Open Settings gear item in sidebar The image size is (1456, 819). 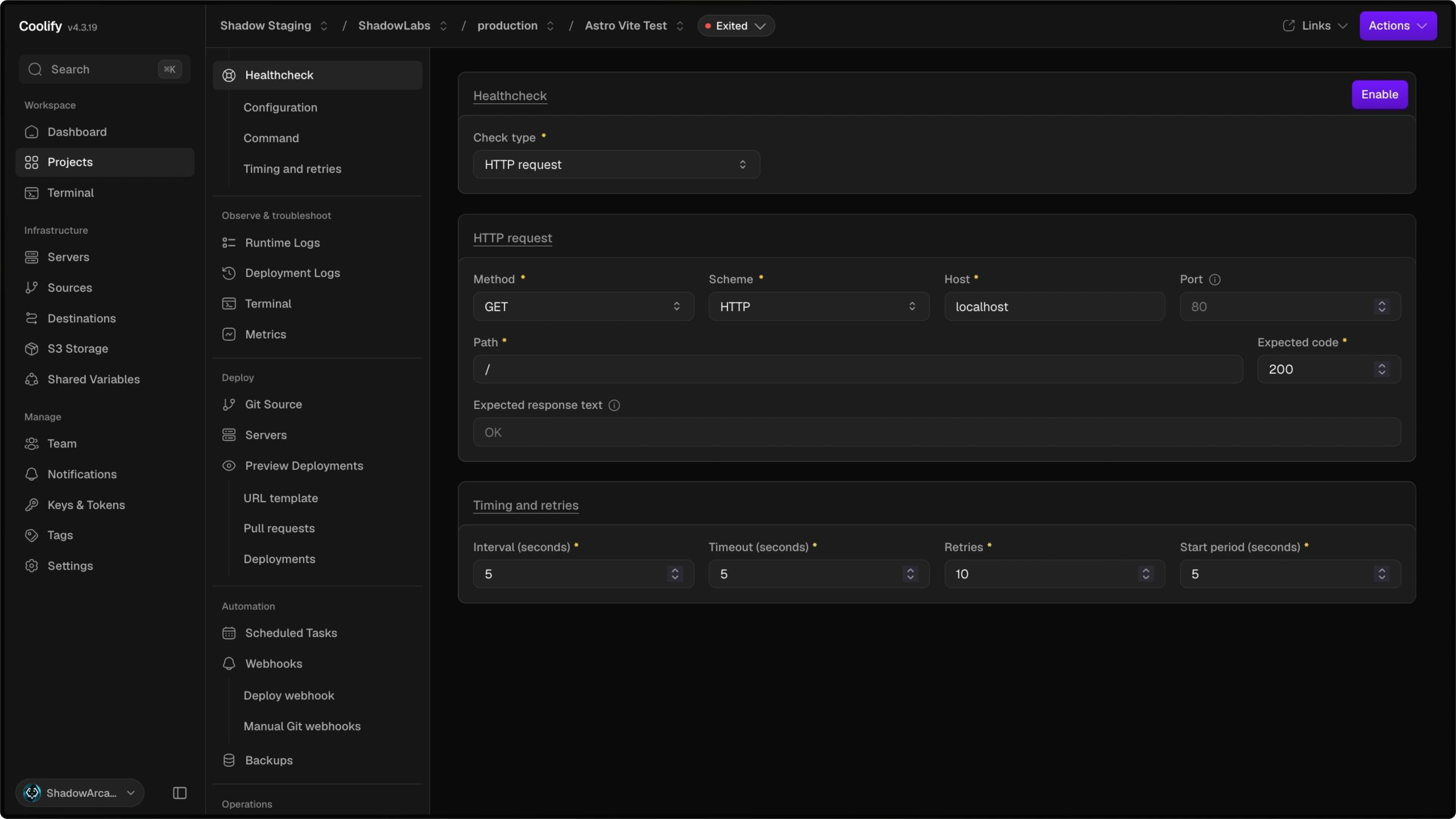tap(105, 566)
